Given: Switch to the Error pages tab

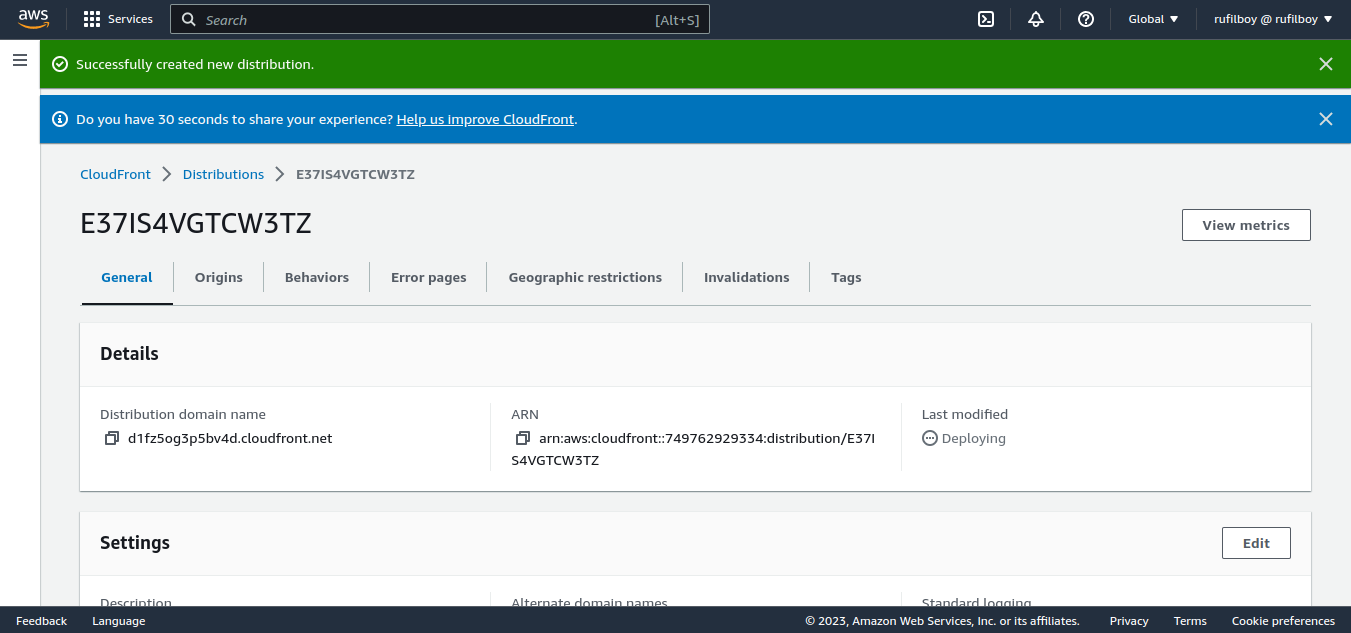Looking at the screenshot, I should tap(429, 277).
